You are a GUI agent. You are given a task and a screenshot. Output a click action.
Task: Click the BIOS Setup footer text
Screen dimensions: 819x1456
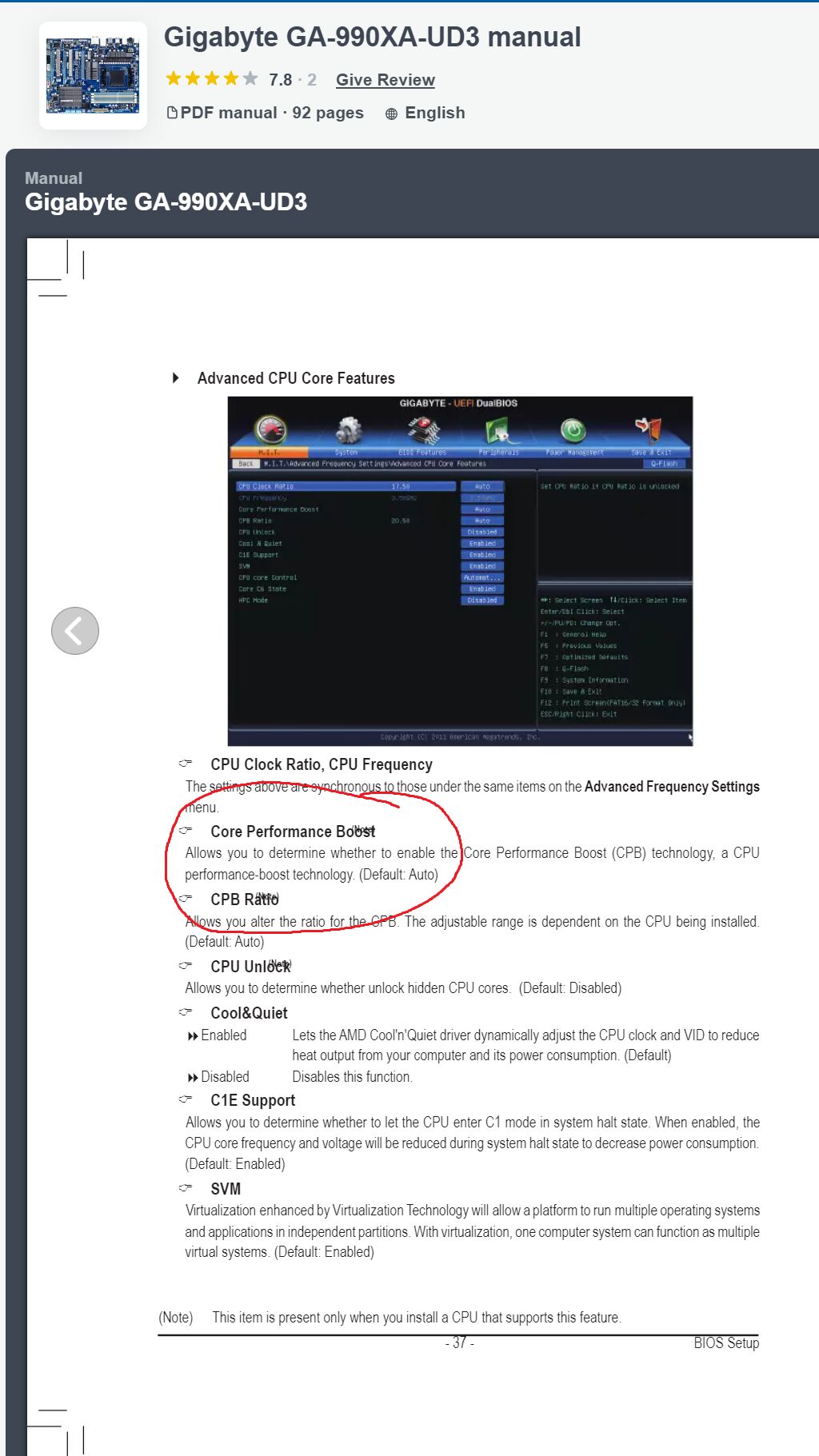[726, 1343]
